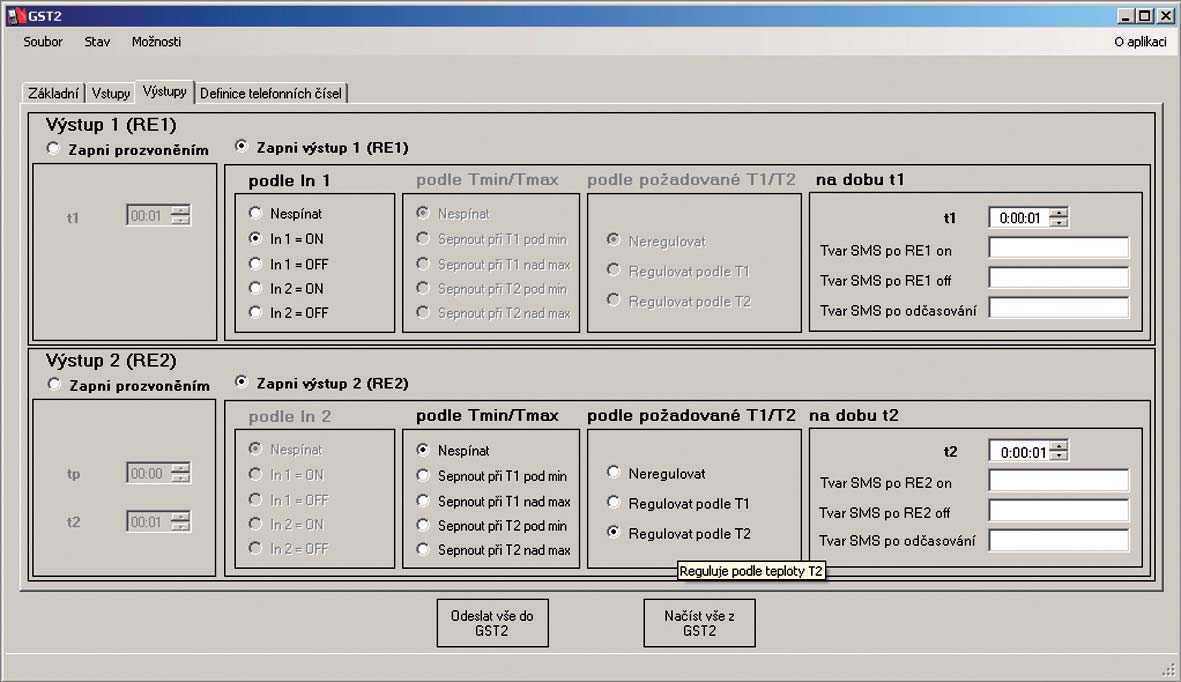Select Sepnout při T1 pod min for RE2
The image size is (1181, 682).
coord(492,476)
